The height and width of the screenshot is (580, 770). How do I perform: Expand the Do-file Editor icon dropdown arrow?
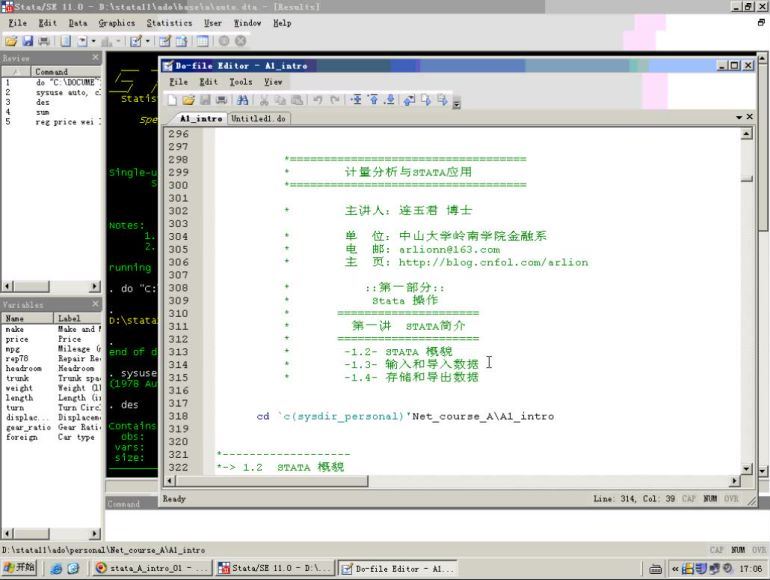147,41
